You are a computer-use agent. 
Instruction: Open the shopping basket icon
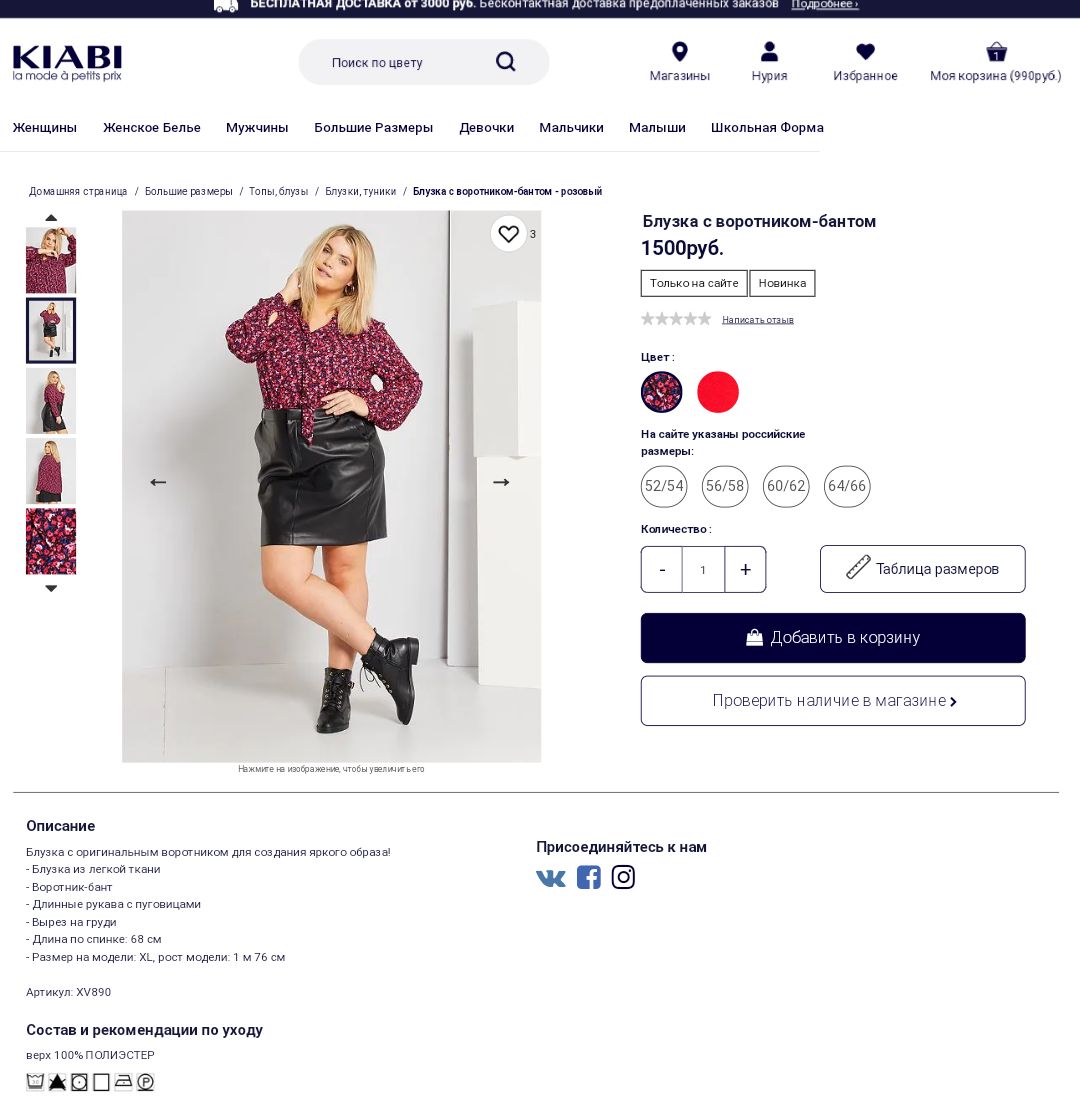click(996, 51)
